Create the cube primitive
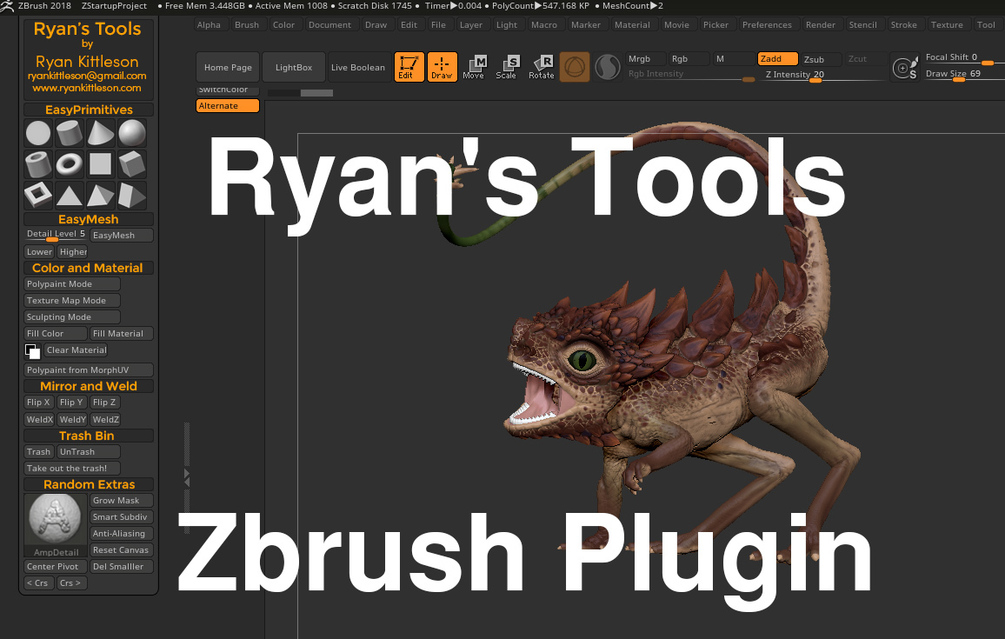The width and height of the screenshot is (1005, 639). pyautogui.click(x=132, y=164)
